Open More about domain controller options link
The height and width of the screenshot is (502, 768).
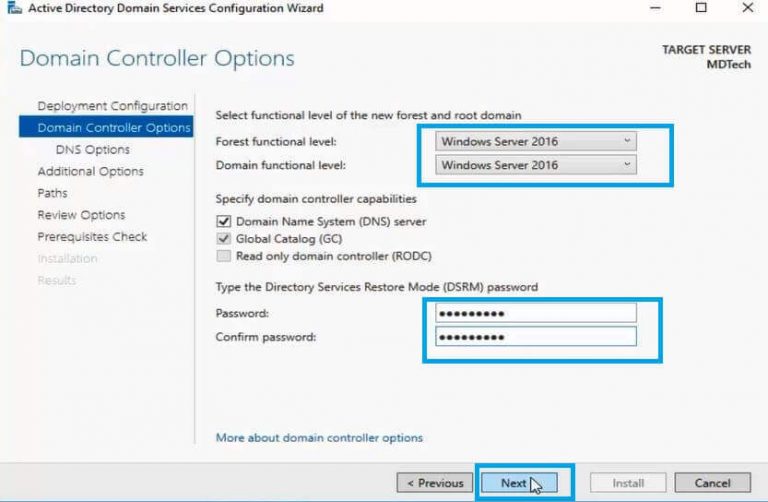(319, 437)
